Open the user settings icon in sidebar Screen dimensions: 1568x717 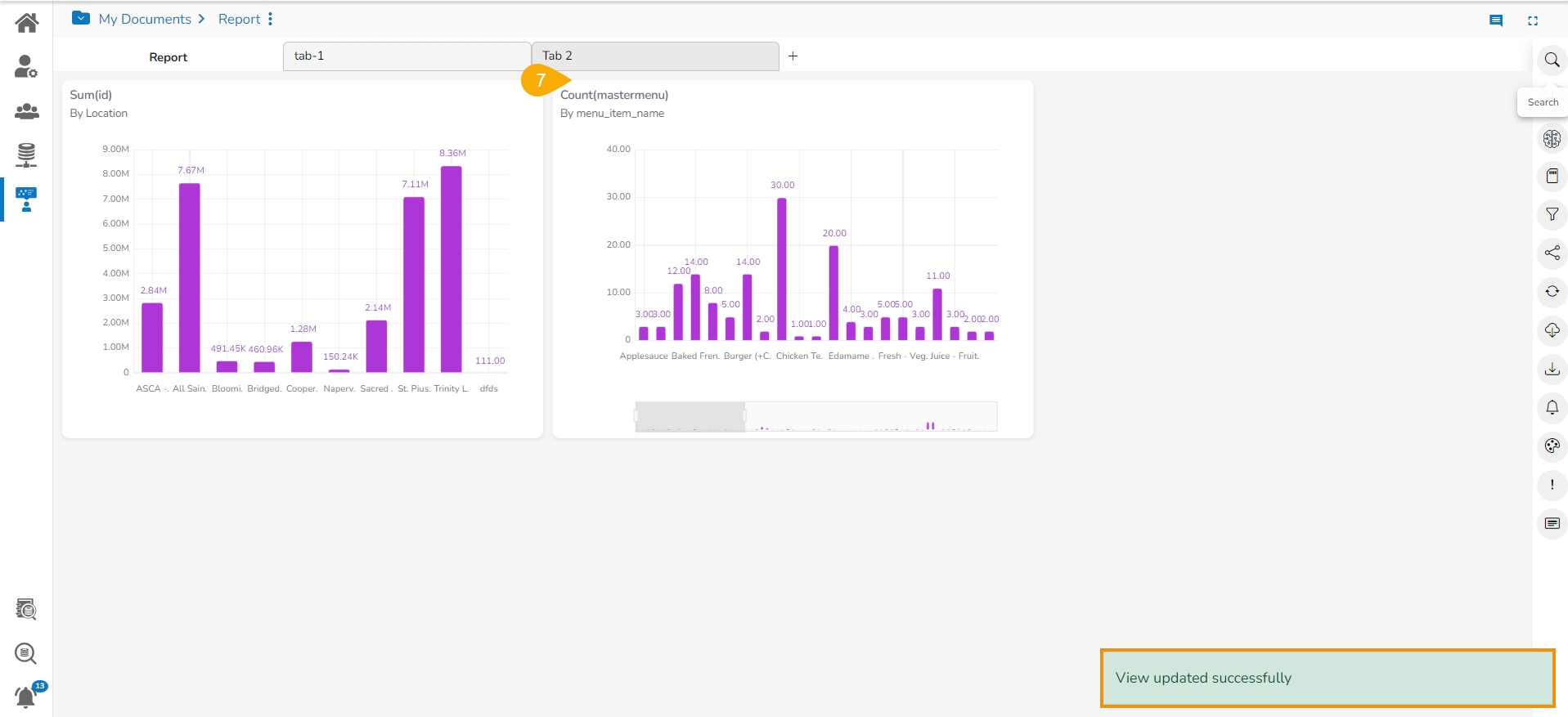tap(26, 66)
